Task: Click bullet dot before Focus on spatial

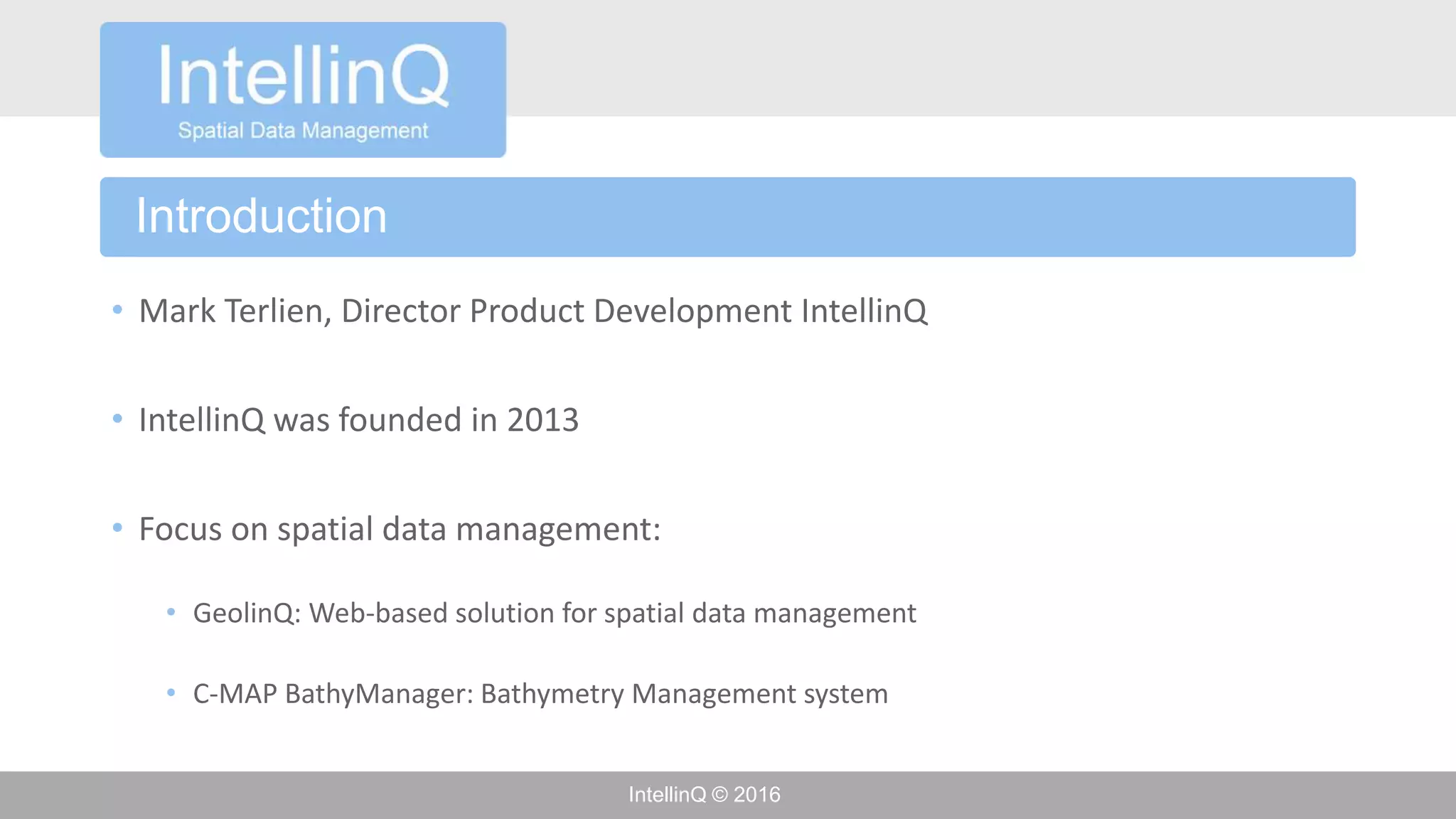Action: click(118, 528)
